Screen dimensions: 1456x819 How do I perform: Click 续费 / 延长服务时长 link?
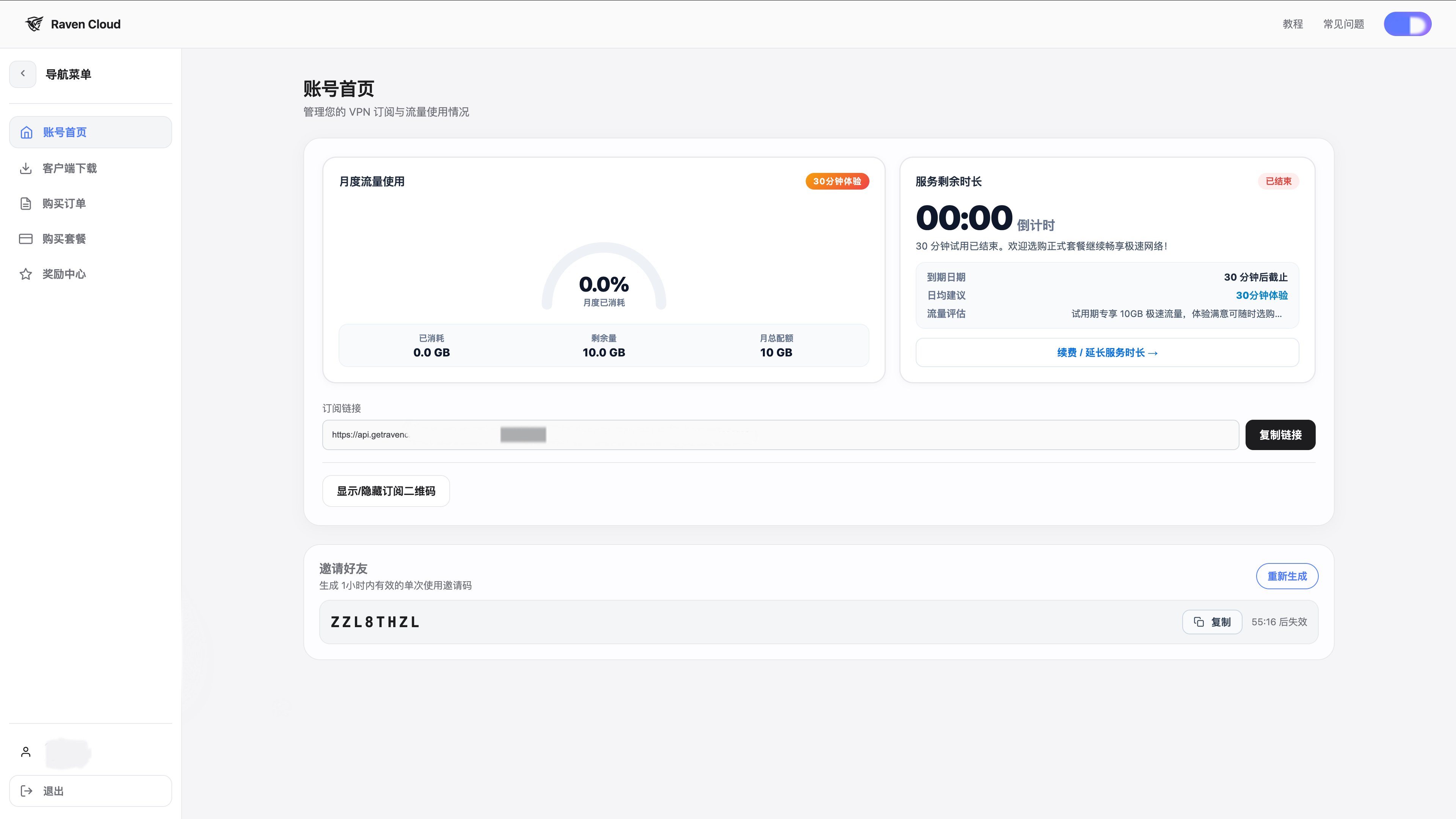point(1107,353)
